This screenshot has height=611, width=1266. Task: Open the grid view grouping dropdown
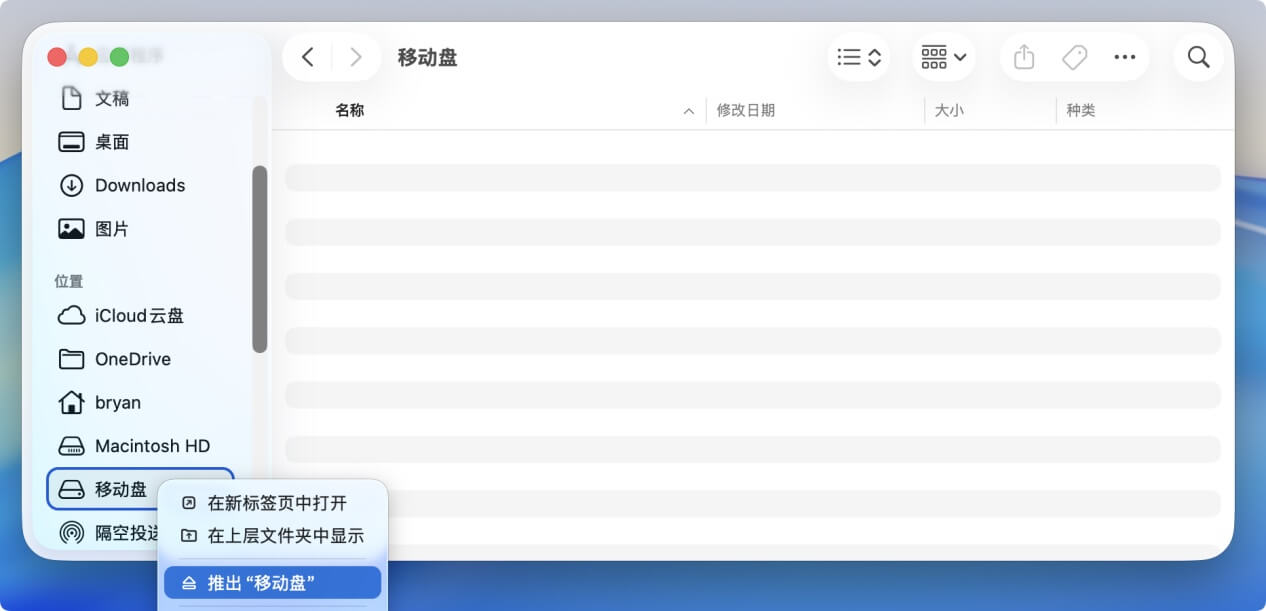click(x=941, y=57)
